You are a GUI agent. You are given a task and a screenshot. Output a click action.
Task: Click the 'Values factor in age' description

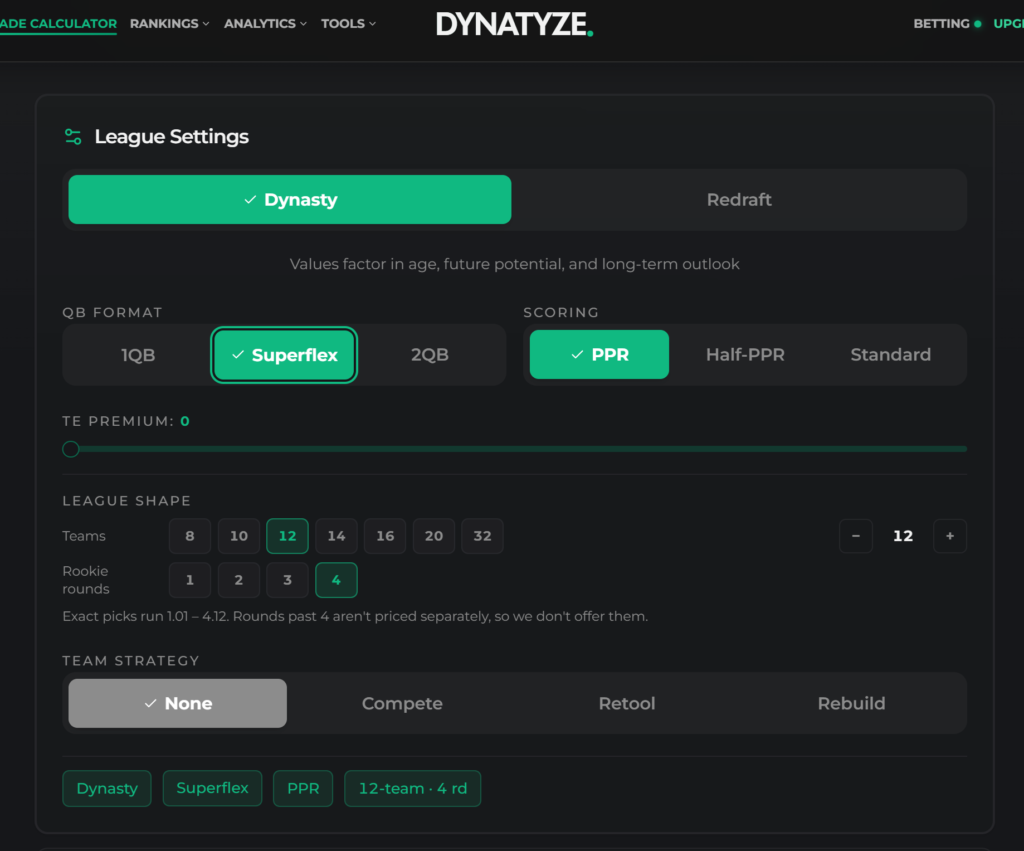tap(515, 264)
